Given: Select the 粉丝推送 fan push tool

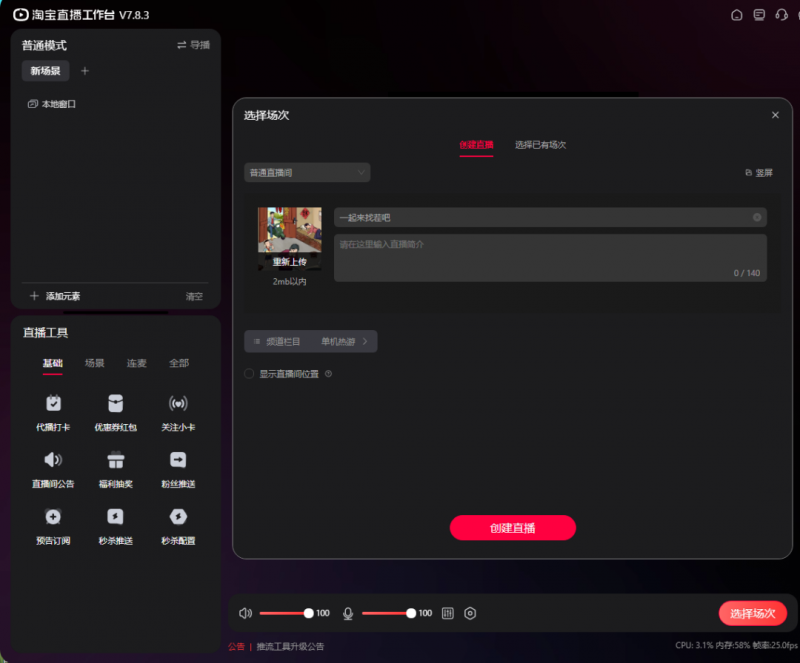Looking at the screenshot, I should pyautogui.click(x=178, y=470).
